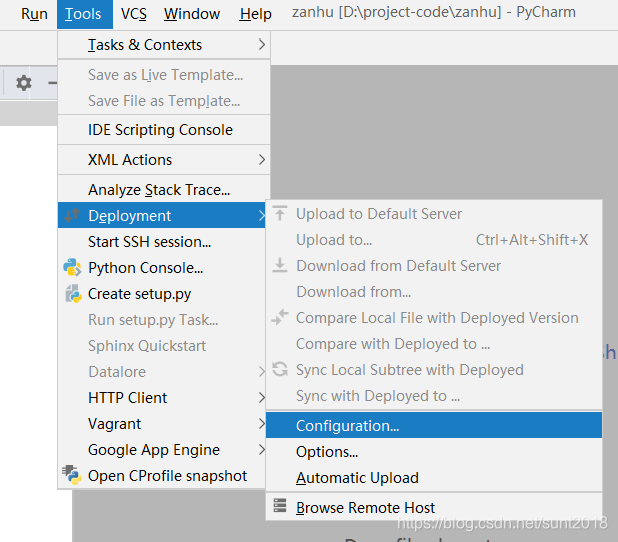
Task: Click Save as Live Template...
Action: point(164,75)
